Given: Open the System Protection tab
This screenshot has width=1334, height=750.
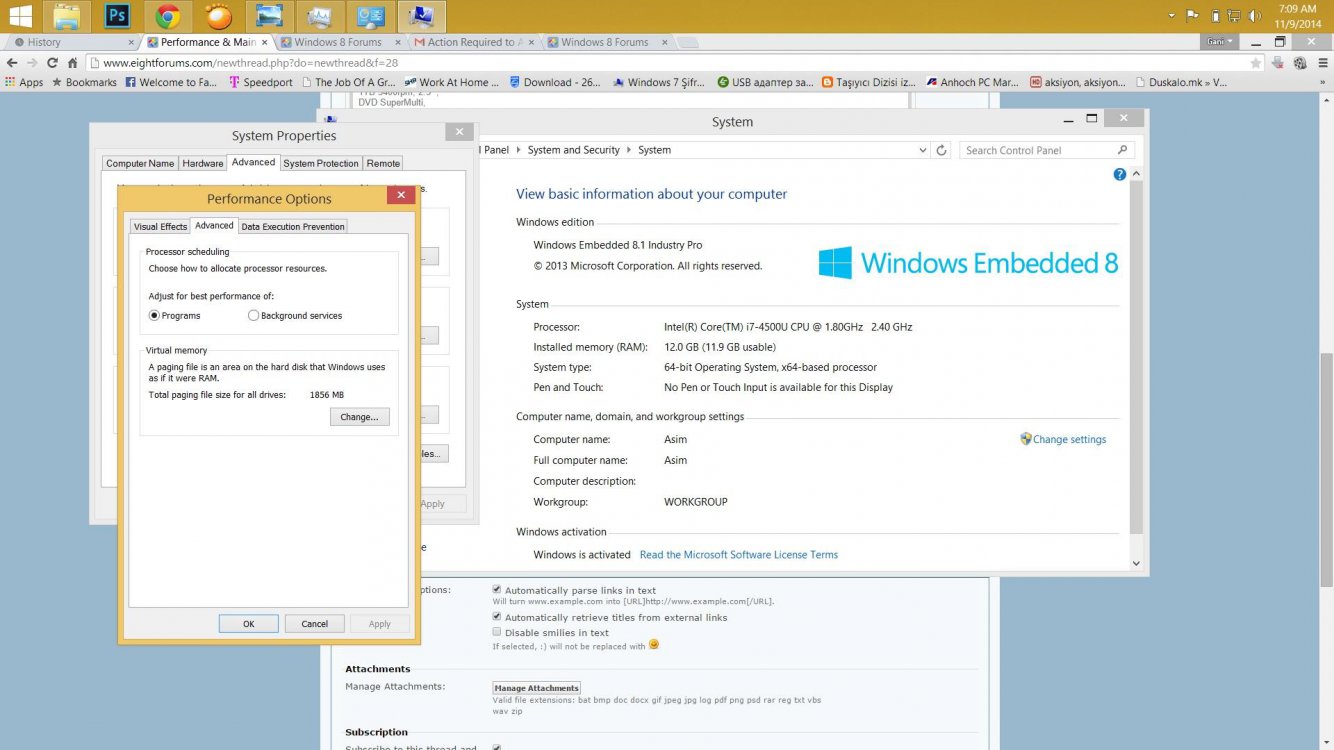Looking at the screenshot, I should 321,163.
